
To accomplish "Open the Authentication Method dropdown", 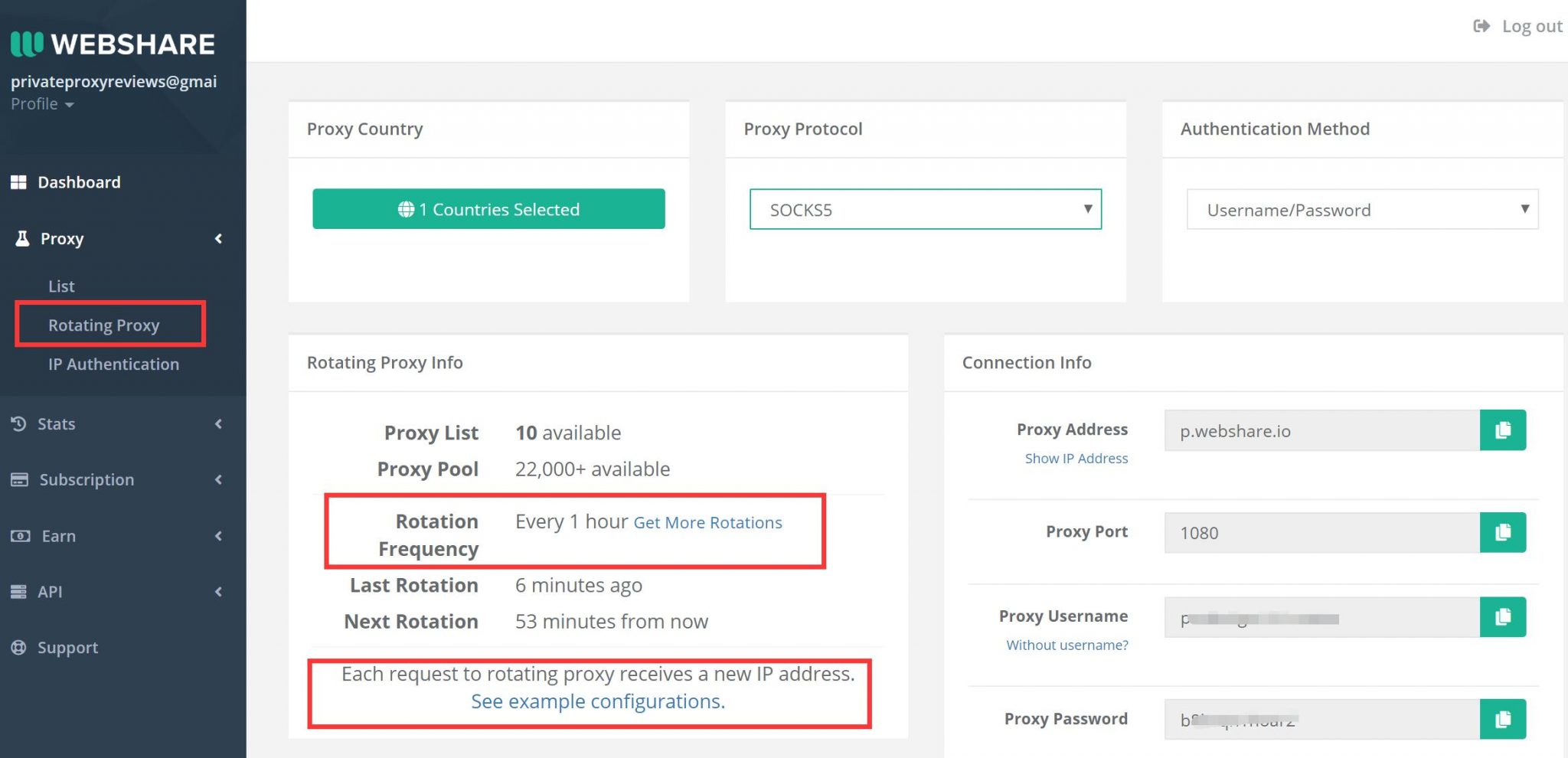I will pos(1363,209).
